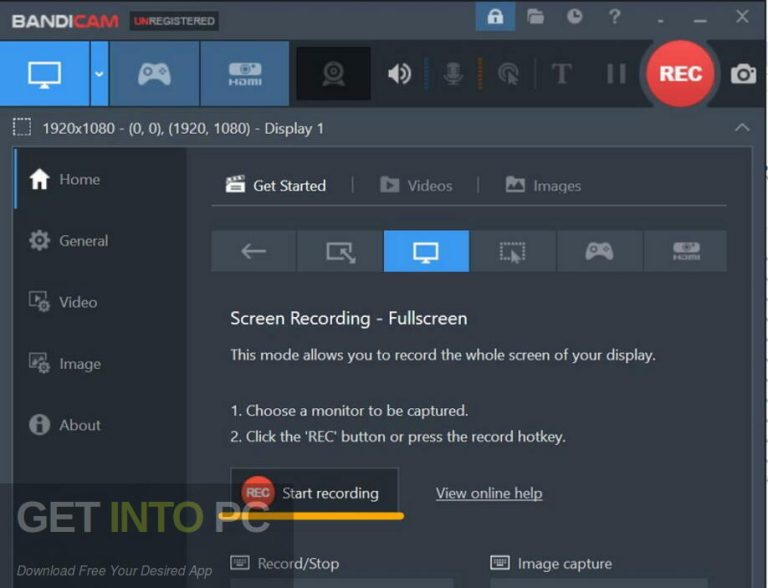Switch to the Images tab

tap(543, 185)
